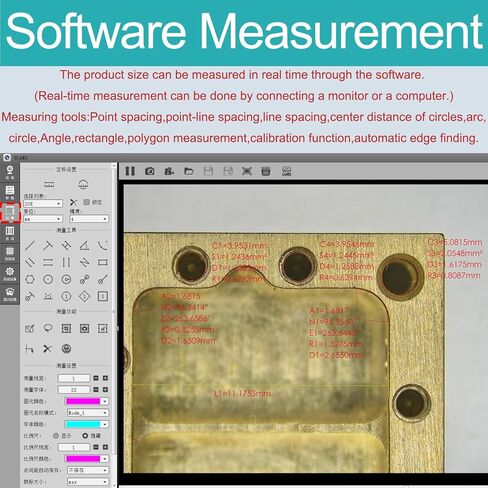Viewport: 488px width, 488px height.
Task: Click the pause button in top toolbar
Action: [x=130, y=171]
